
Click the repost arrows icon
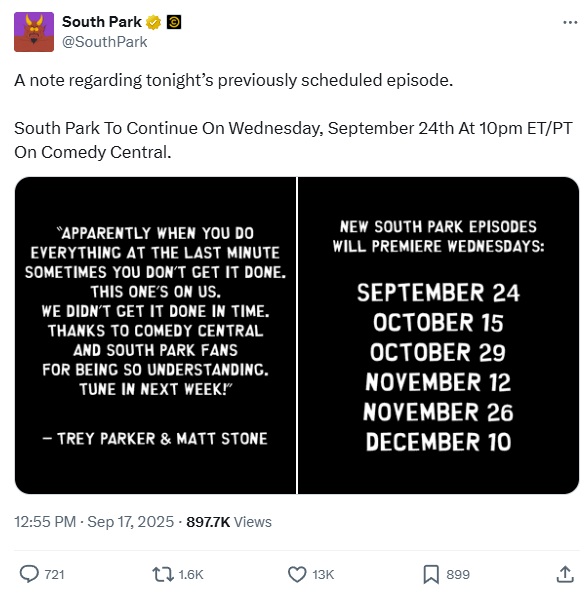[163, 574]
